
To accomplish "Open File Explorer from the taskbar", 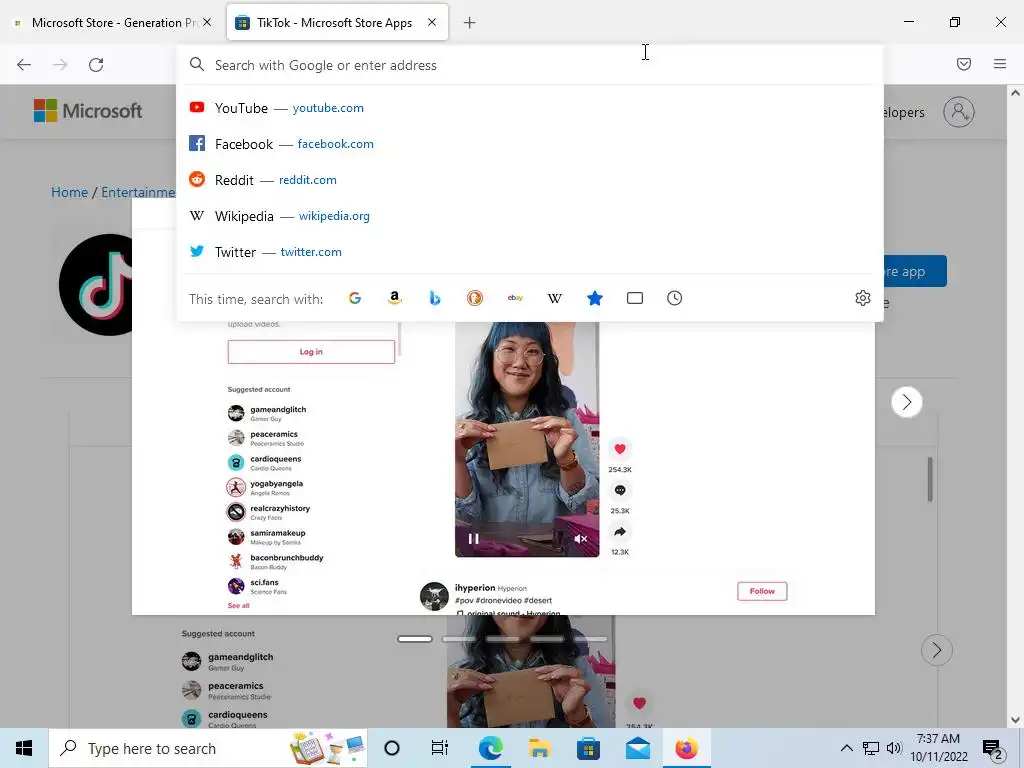I will click(540, 748).
